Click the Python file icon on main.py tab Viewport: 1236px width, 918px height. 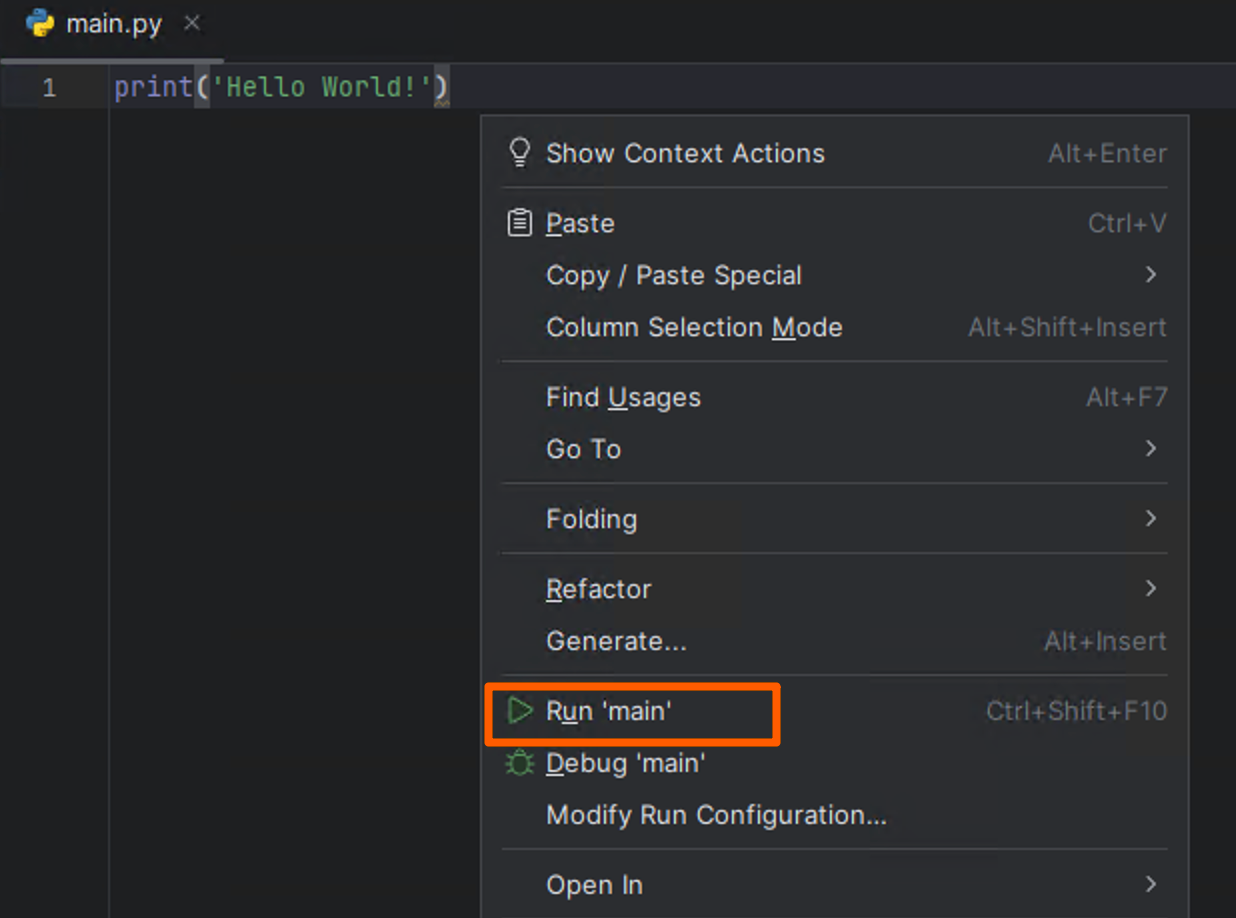click(40, 23)
